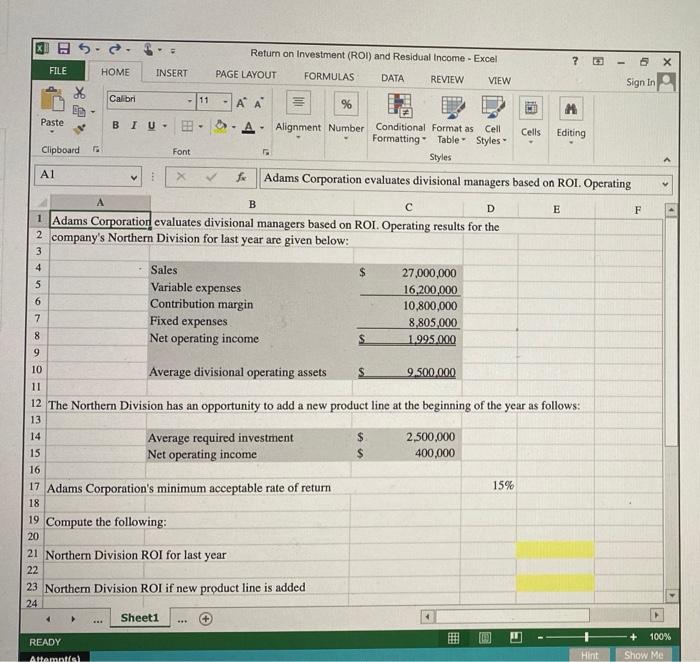Switch to the FORMULAS tab
The image size is (700, 662).
pos(329,76)
